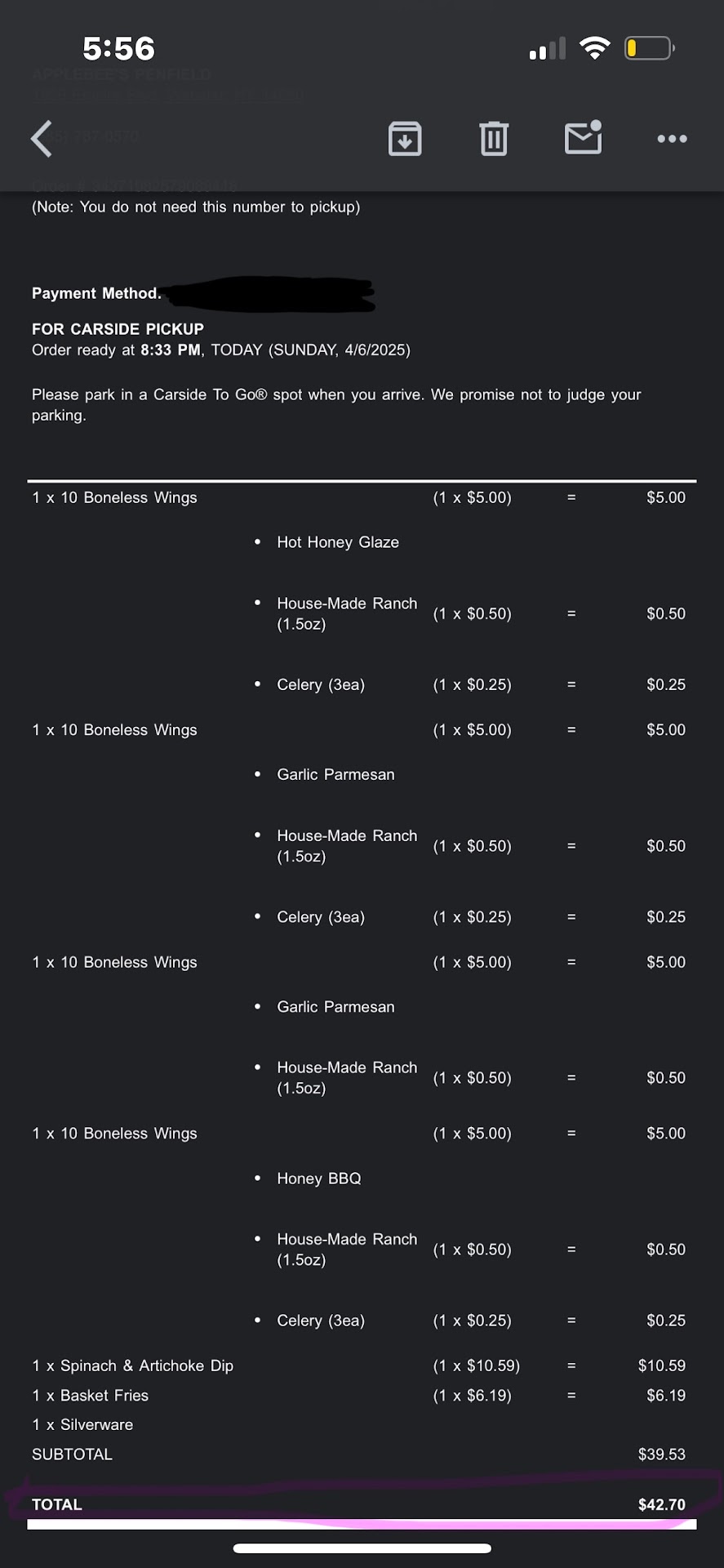The image size is (724, 1568).
Task: Select the Honey BBQ sauce line
Action: point(319,1178)
